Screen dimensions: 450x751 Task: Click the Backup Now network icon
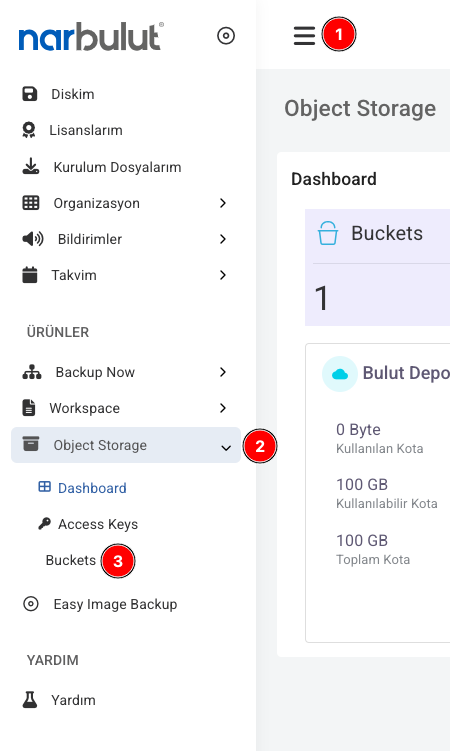pos(32,372)
